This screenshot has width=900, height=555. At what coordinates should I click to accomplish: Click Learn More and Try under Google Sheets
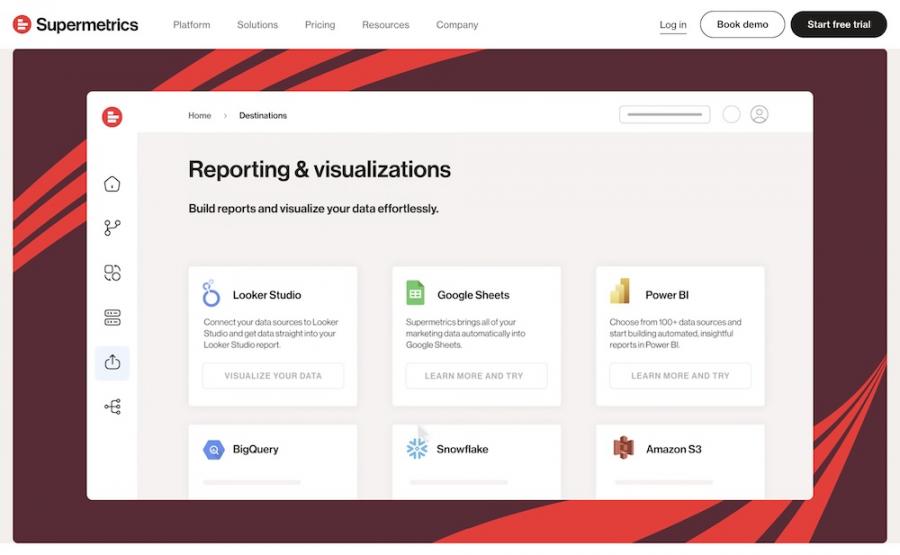(x=476, y=376)
